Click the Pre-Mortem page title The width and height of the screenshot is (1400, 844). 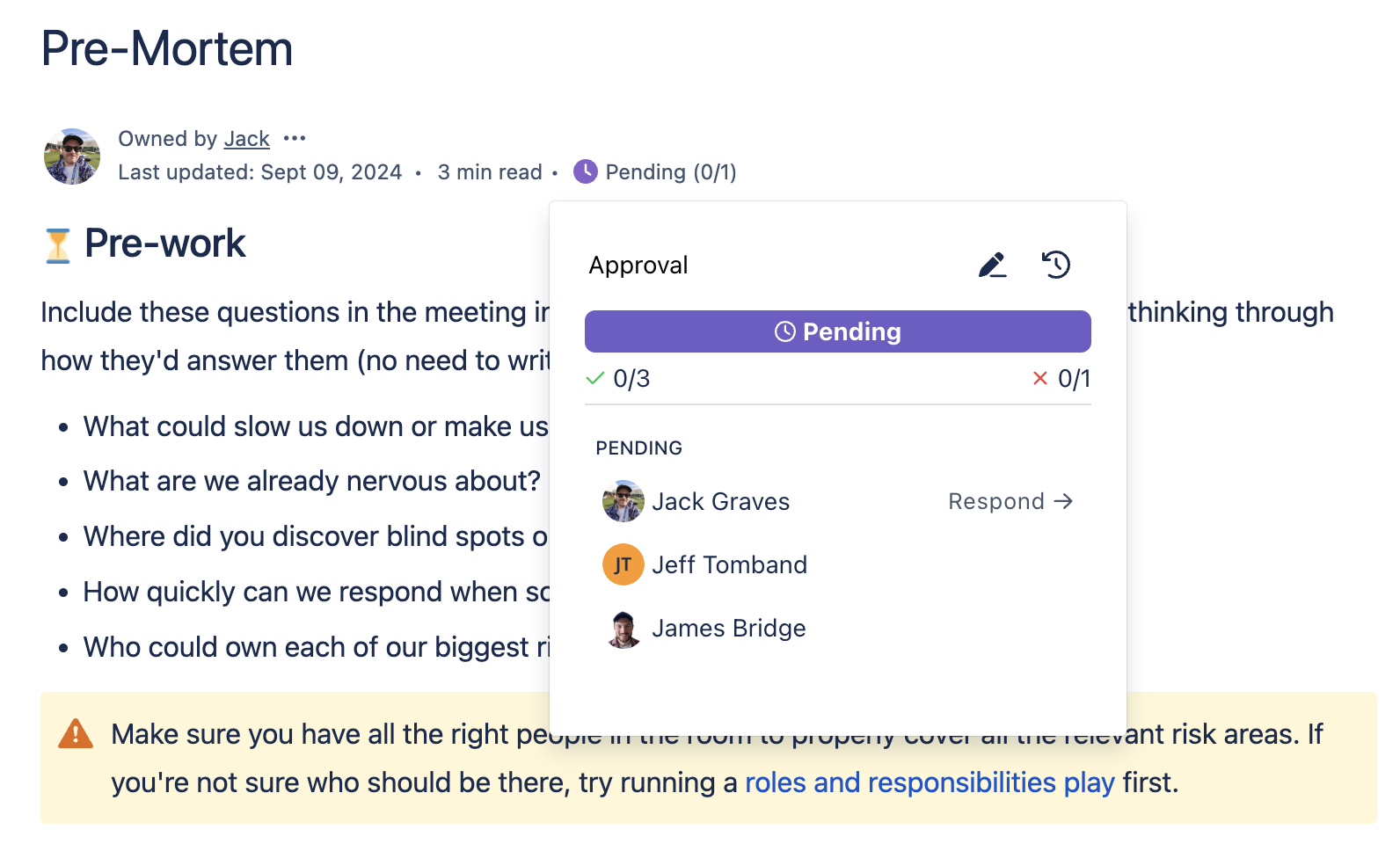tap(167, 49)
